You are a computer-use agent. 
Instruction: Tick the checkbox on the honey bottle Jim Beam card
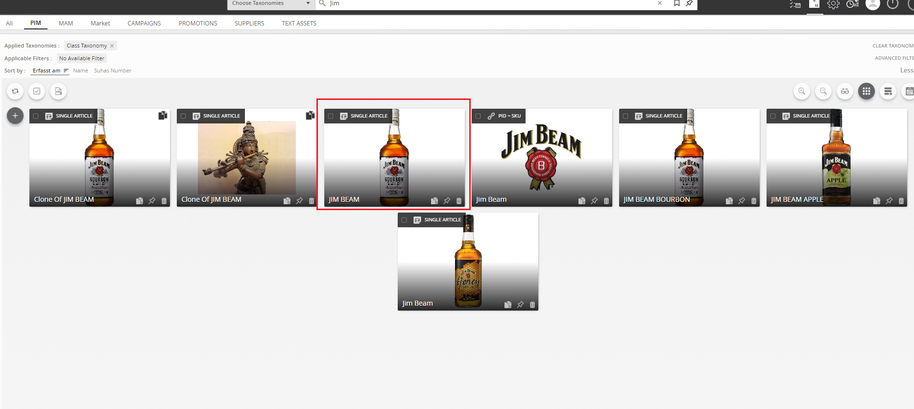(404, 220)
